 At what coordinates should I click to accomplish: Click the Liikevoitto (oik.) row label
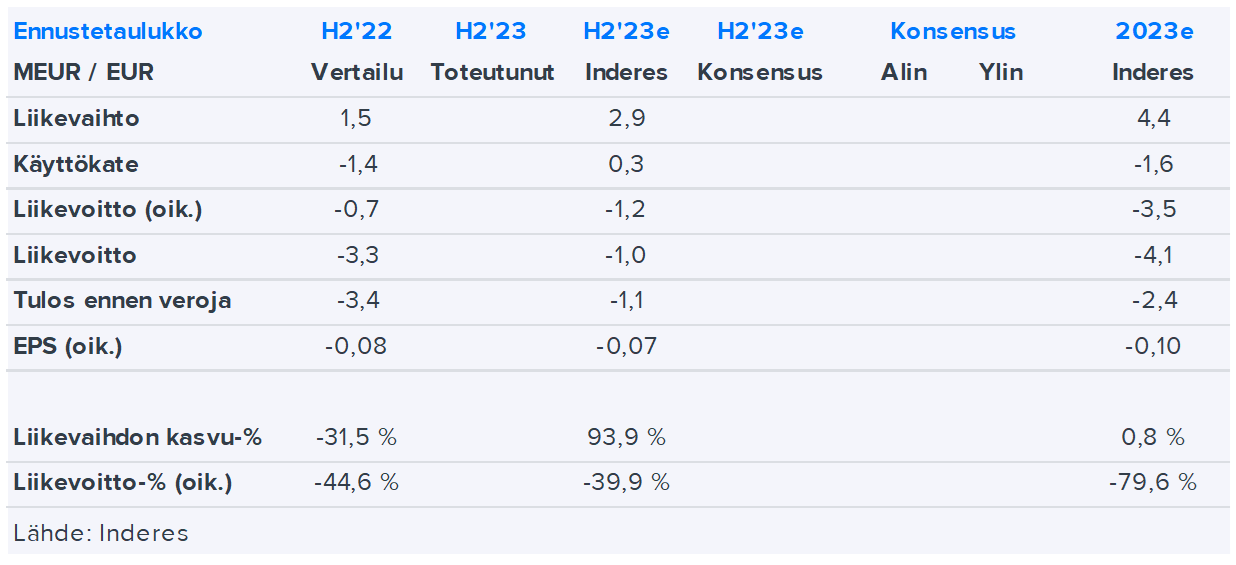tap(109, 210)
